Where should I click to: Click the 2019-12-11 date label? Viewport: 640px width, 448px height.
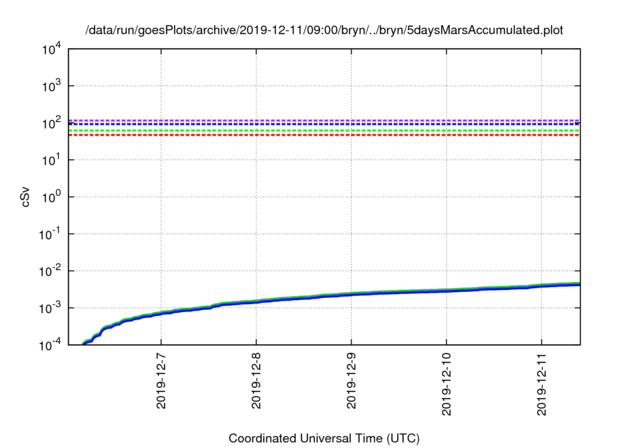point(541,384)
